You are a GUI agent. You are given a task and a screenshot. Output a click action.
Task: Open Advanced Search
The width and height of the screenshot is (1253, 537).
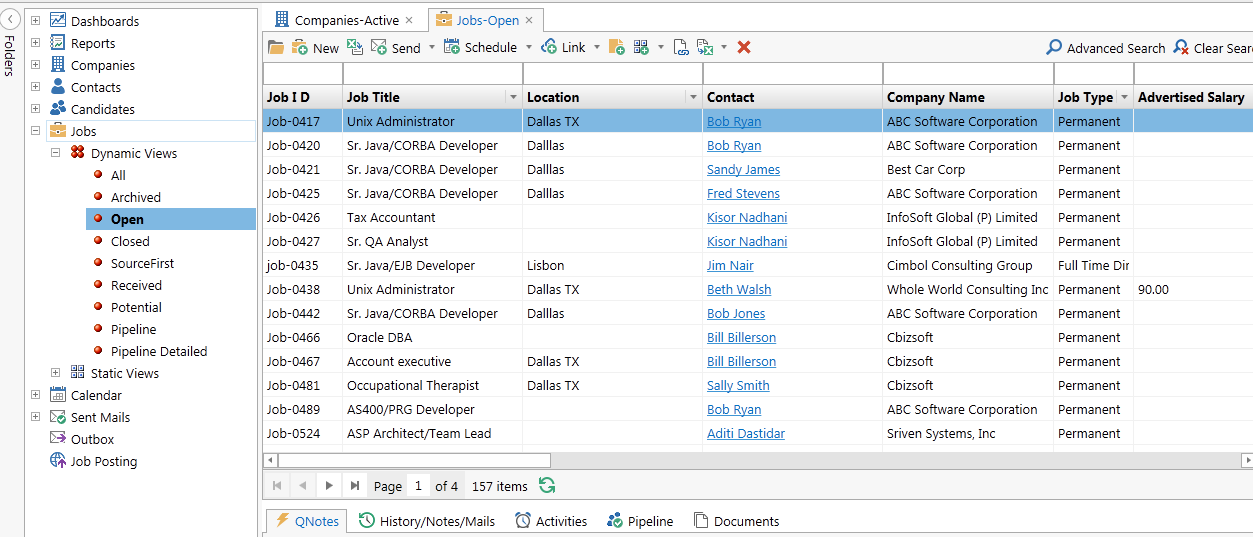pos(1106,48)
